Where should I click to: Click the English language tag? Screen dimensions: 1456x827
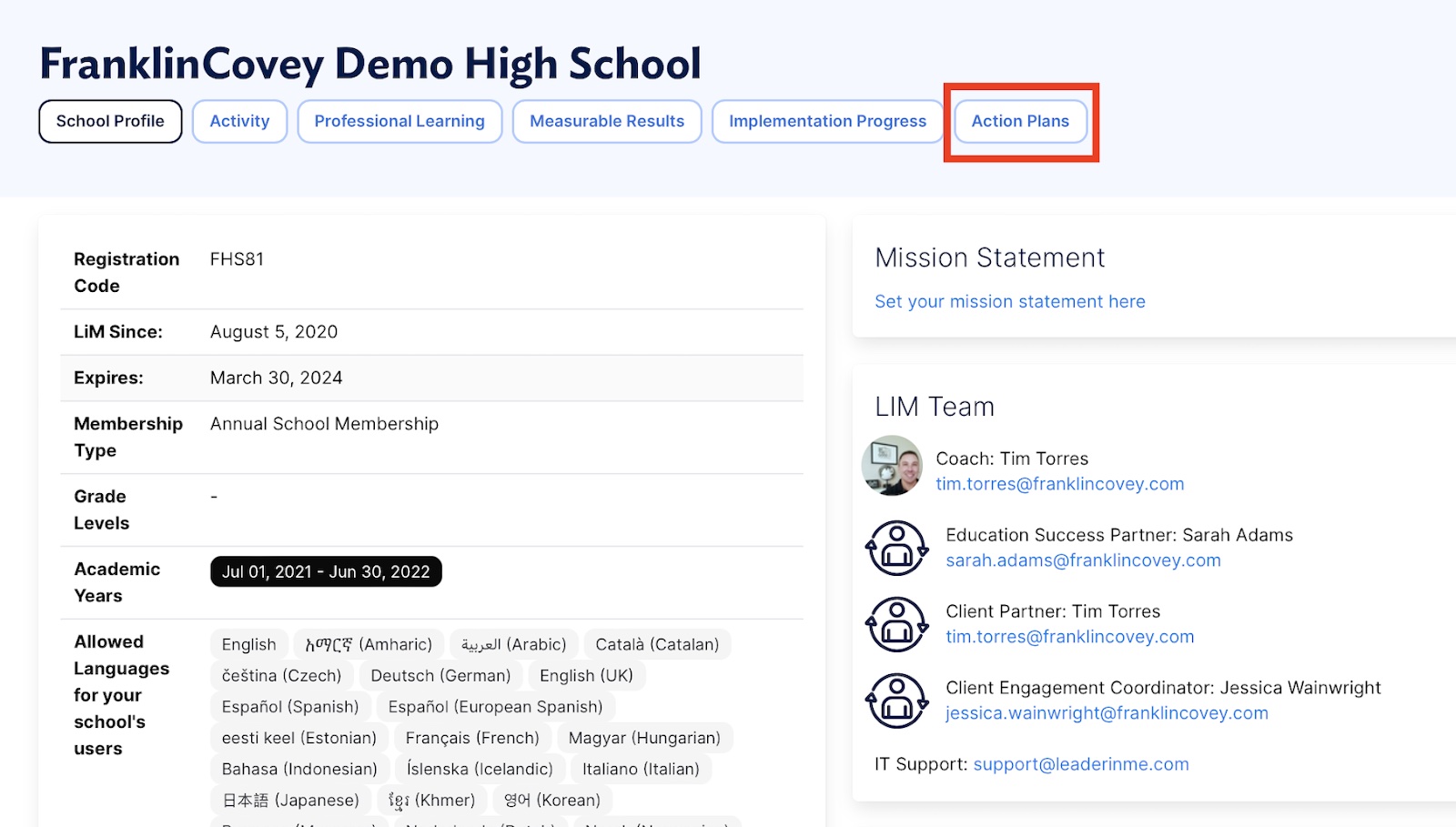pos(248,644)
